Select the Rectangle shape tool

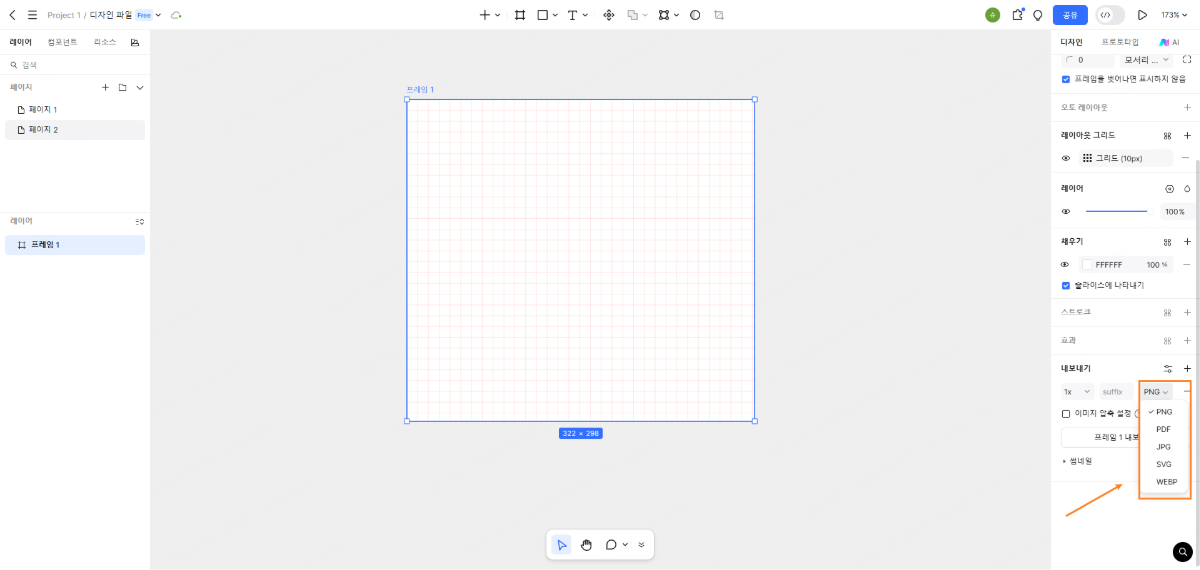pos(543,15)
